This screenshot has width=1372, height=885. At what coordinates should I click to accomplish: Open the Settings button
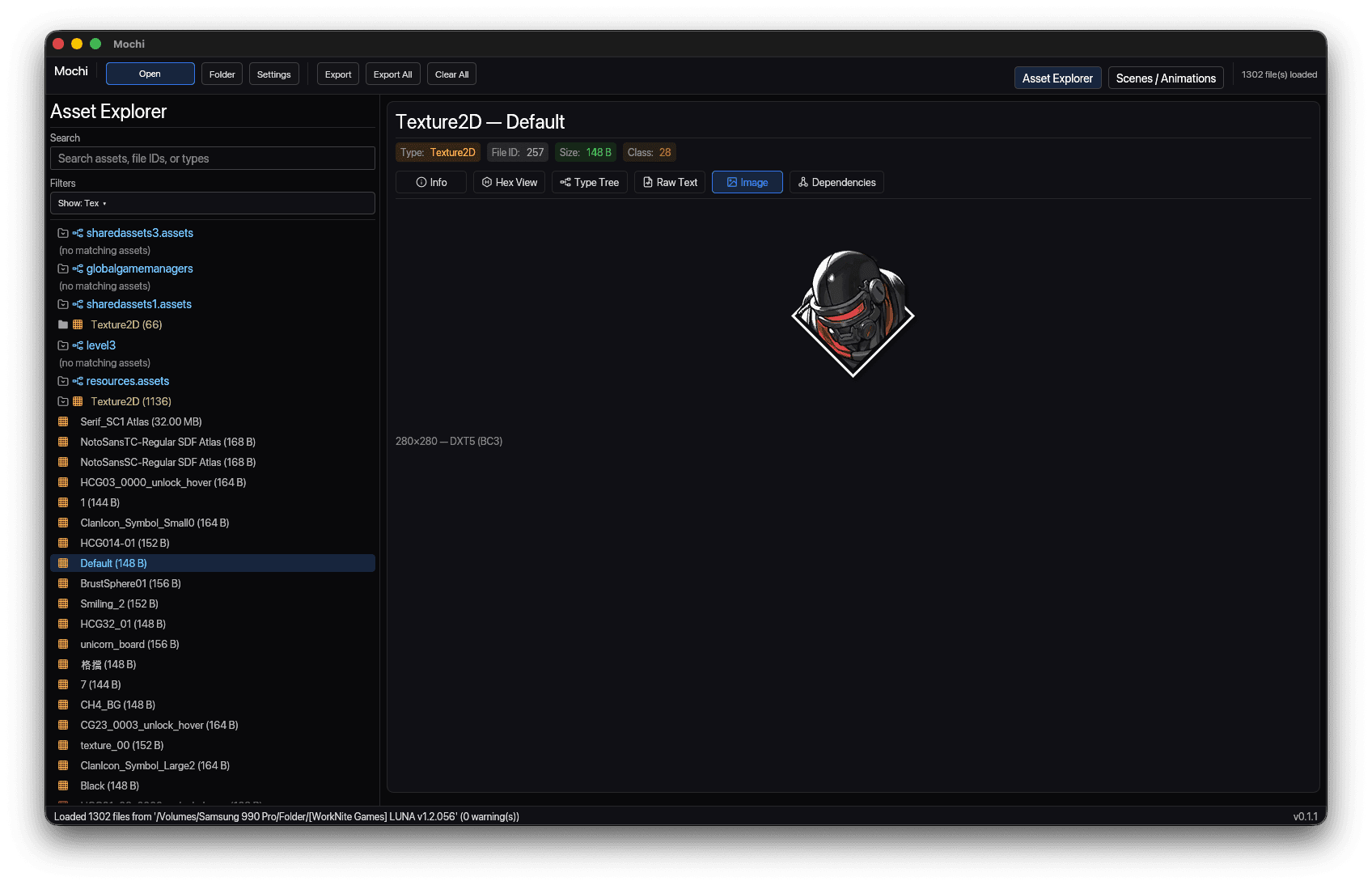(274, 74)
